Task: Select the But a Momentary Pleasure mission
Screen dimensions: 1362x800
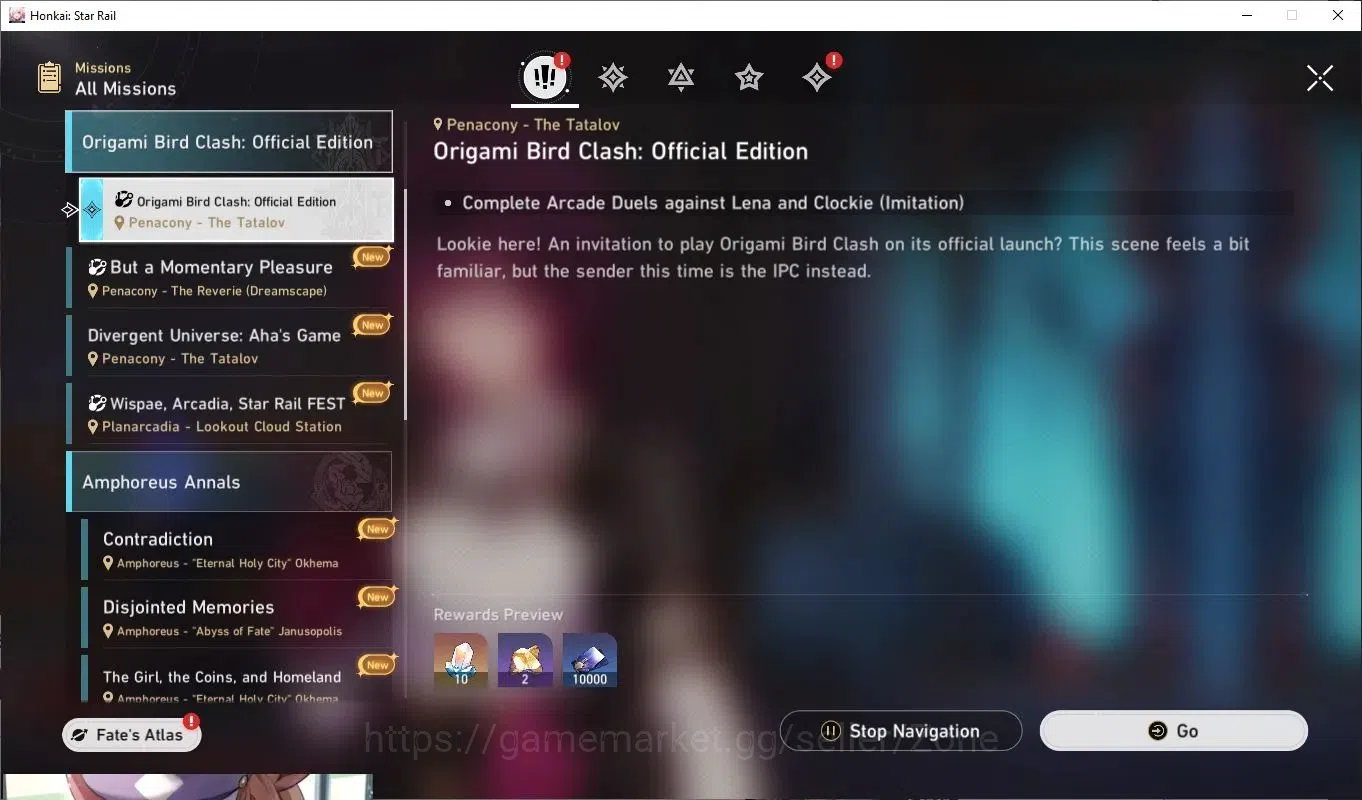Action: [229, 278]
